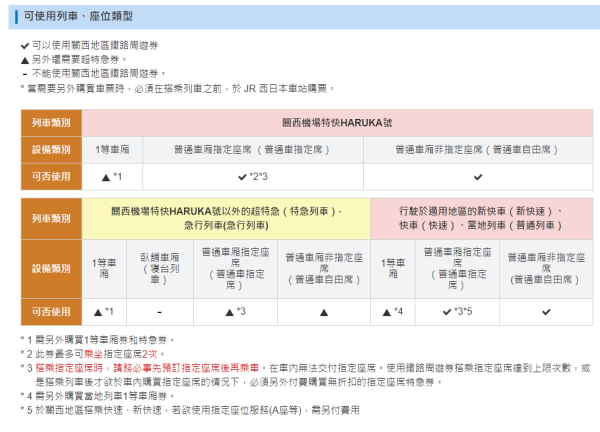Click the checkmark icon in the legend's first line

tap(25, 46)
